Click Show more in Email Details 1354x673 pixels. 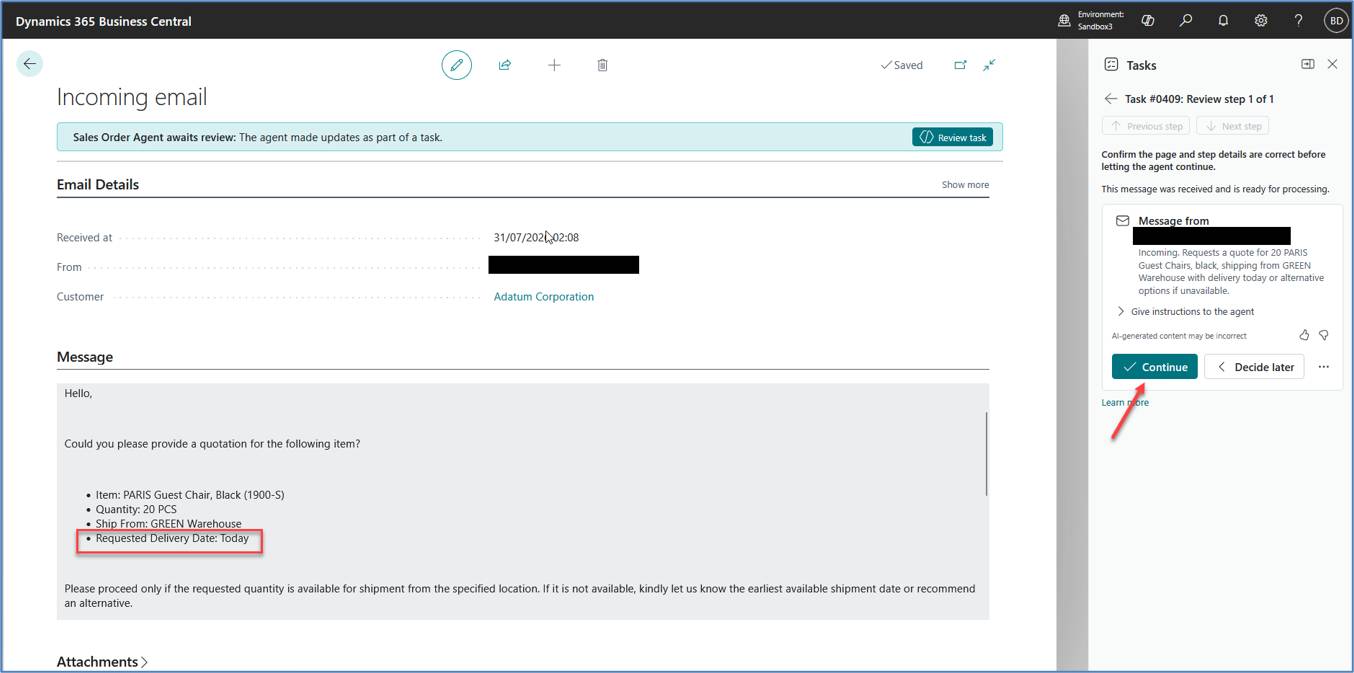(965, 185)
